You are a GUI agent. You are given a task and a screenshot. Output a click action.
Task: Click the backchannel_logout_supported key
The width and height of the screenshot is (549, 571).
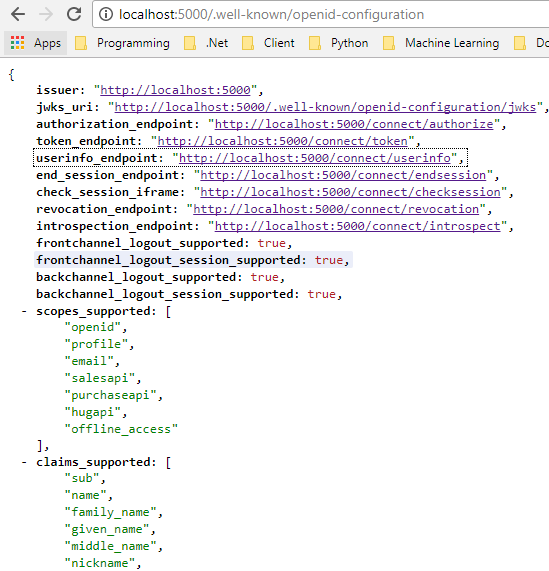click(136, 277)
